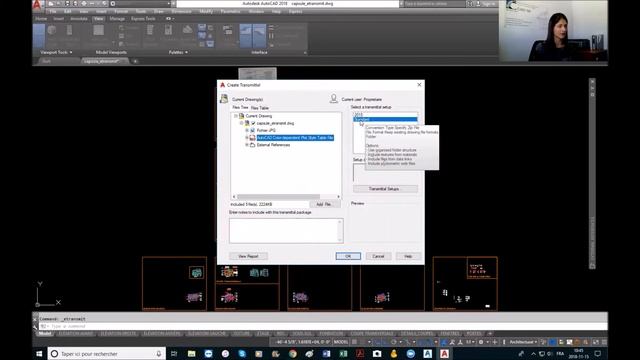Click the file tree scroll right arrow

coord(338,197)
